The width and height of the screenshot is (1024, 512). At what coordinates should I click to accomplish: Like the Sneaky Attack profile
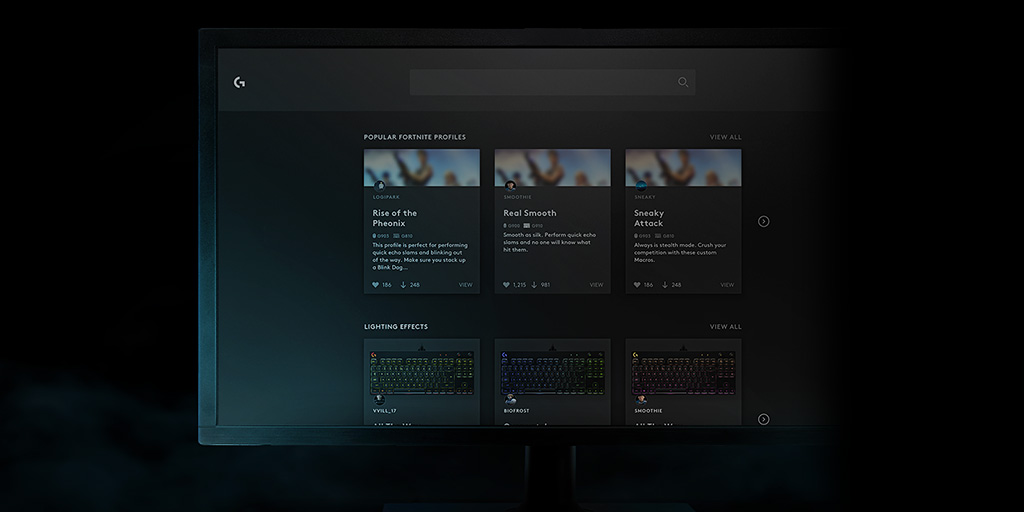[x=637, y=285]
